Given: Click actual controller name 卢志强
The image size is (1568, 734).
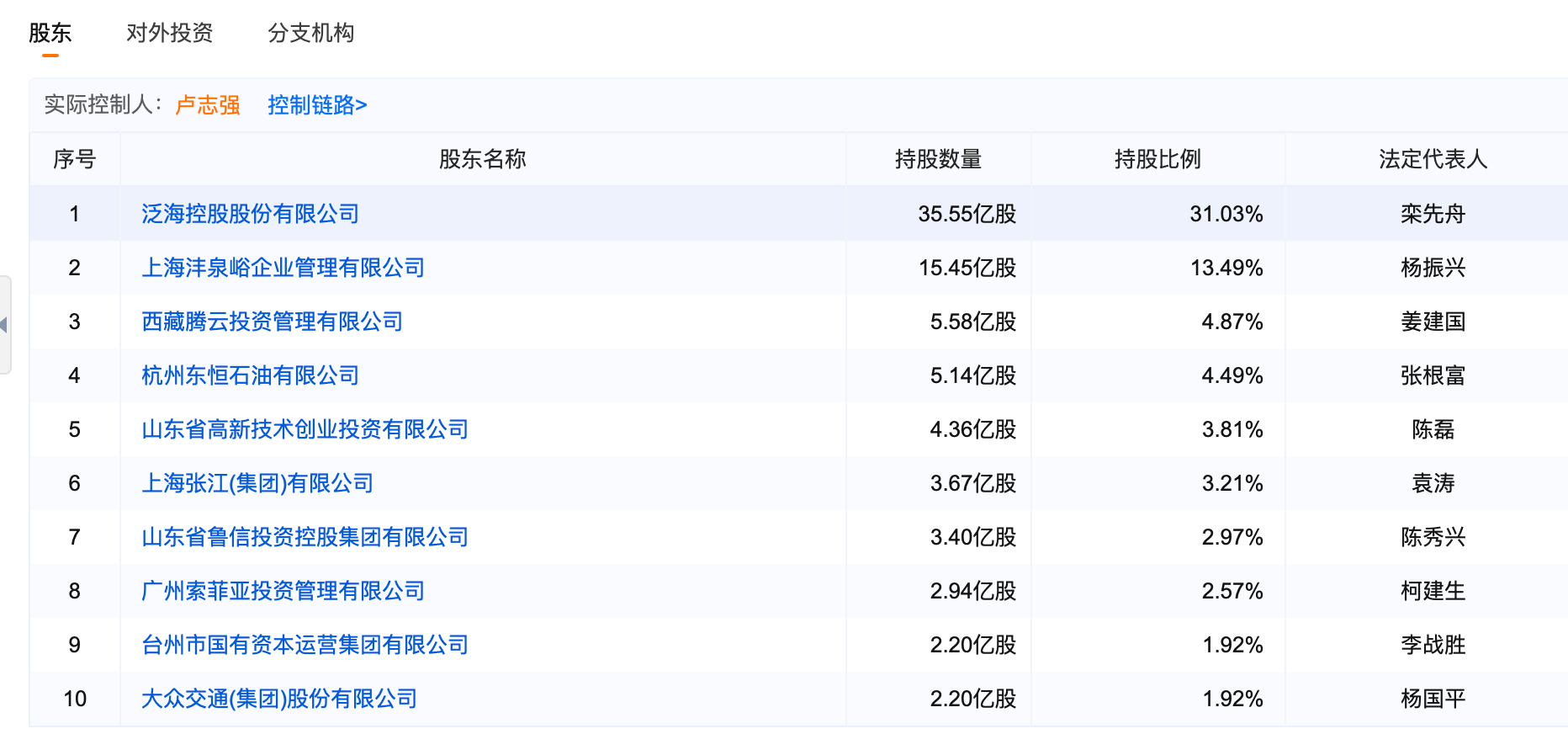Looking at the screenshot, I should tap(208, 105).
